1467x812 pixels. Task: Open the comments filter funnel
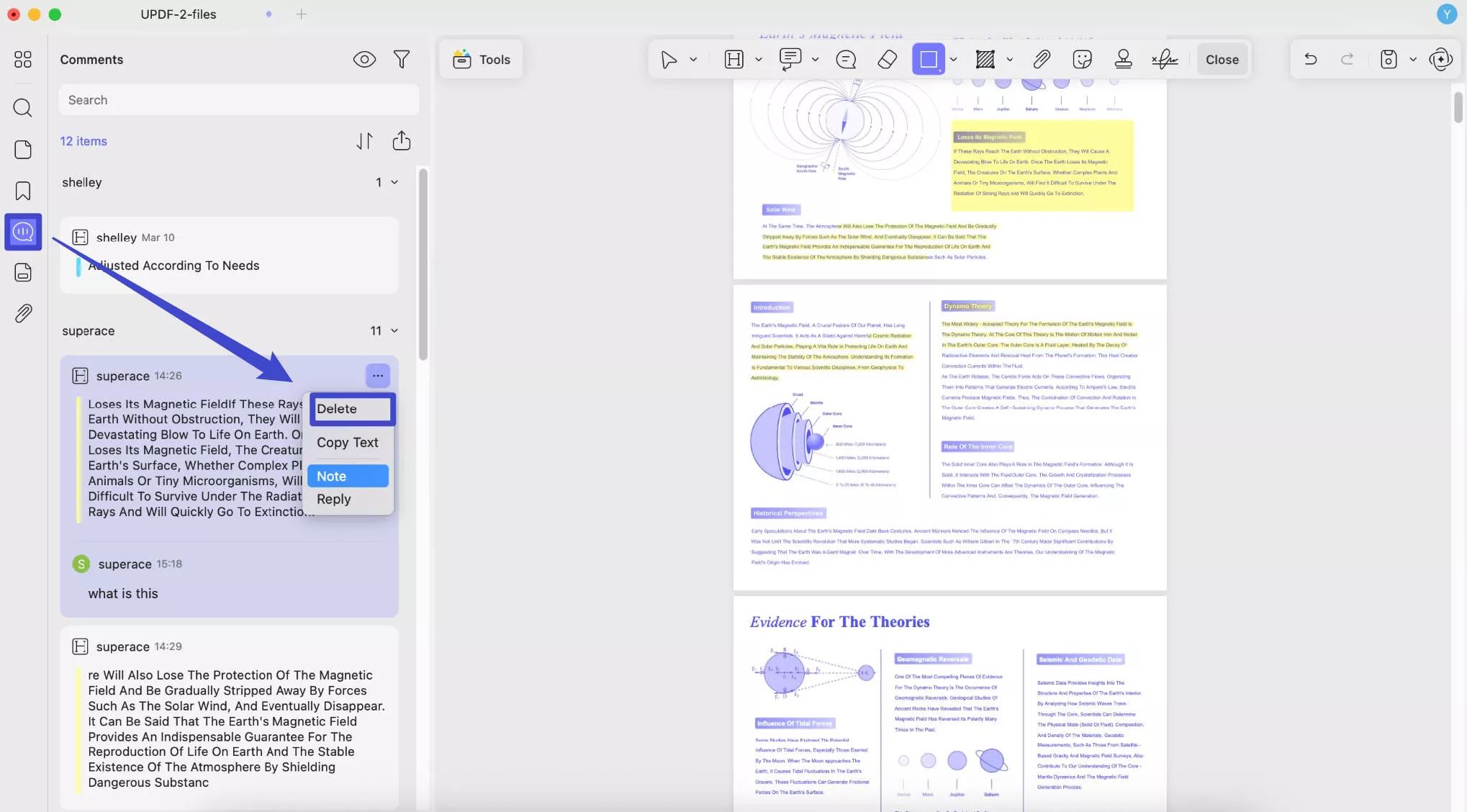coord(402,60)
